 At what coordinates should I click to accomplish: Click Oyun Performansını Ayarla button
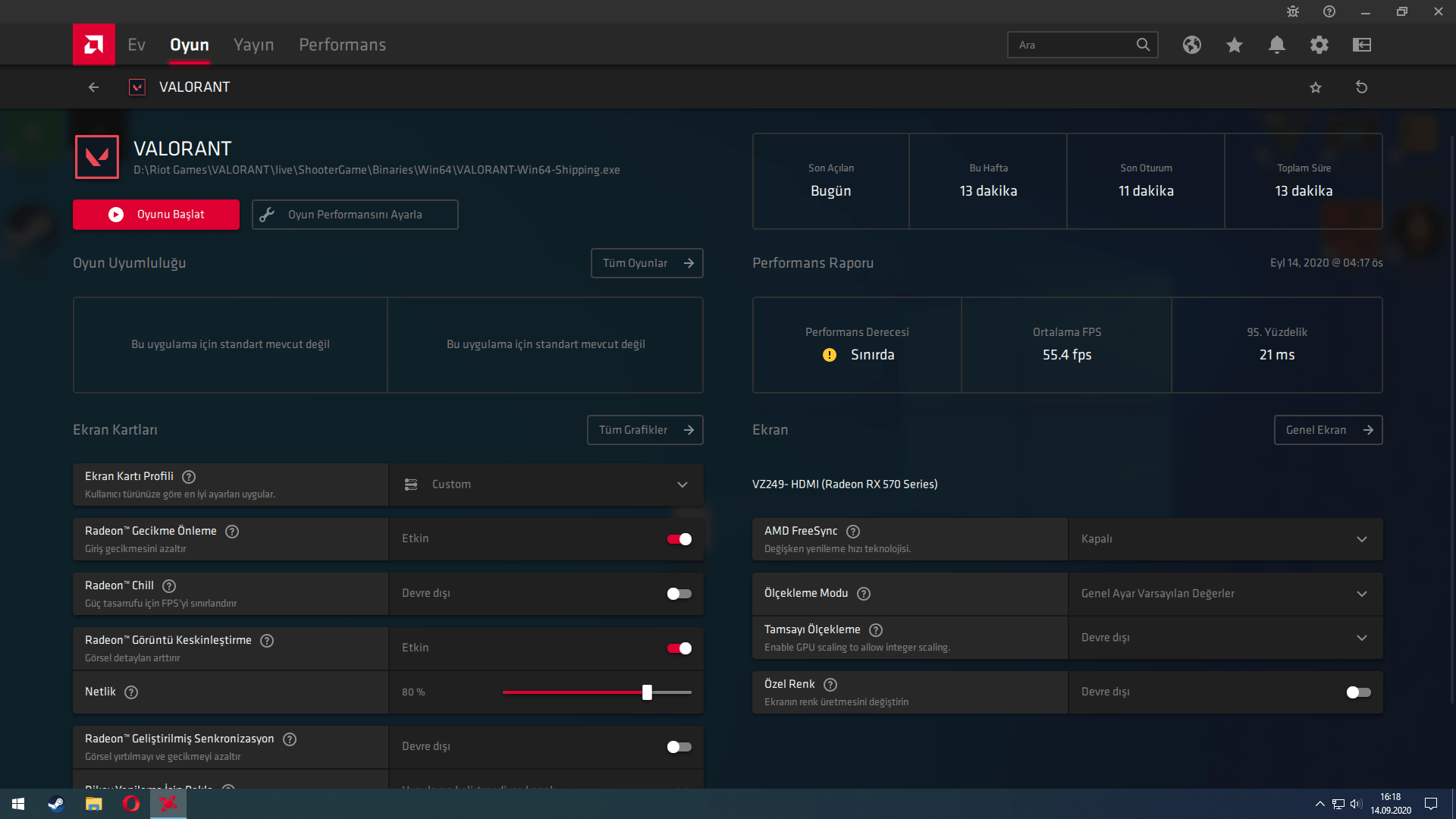[355, 215]
